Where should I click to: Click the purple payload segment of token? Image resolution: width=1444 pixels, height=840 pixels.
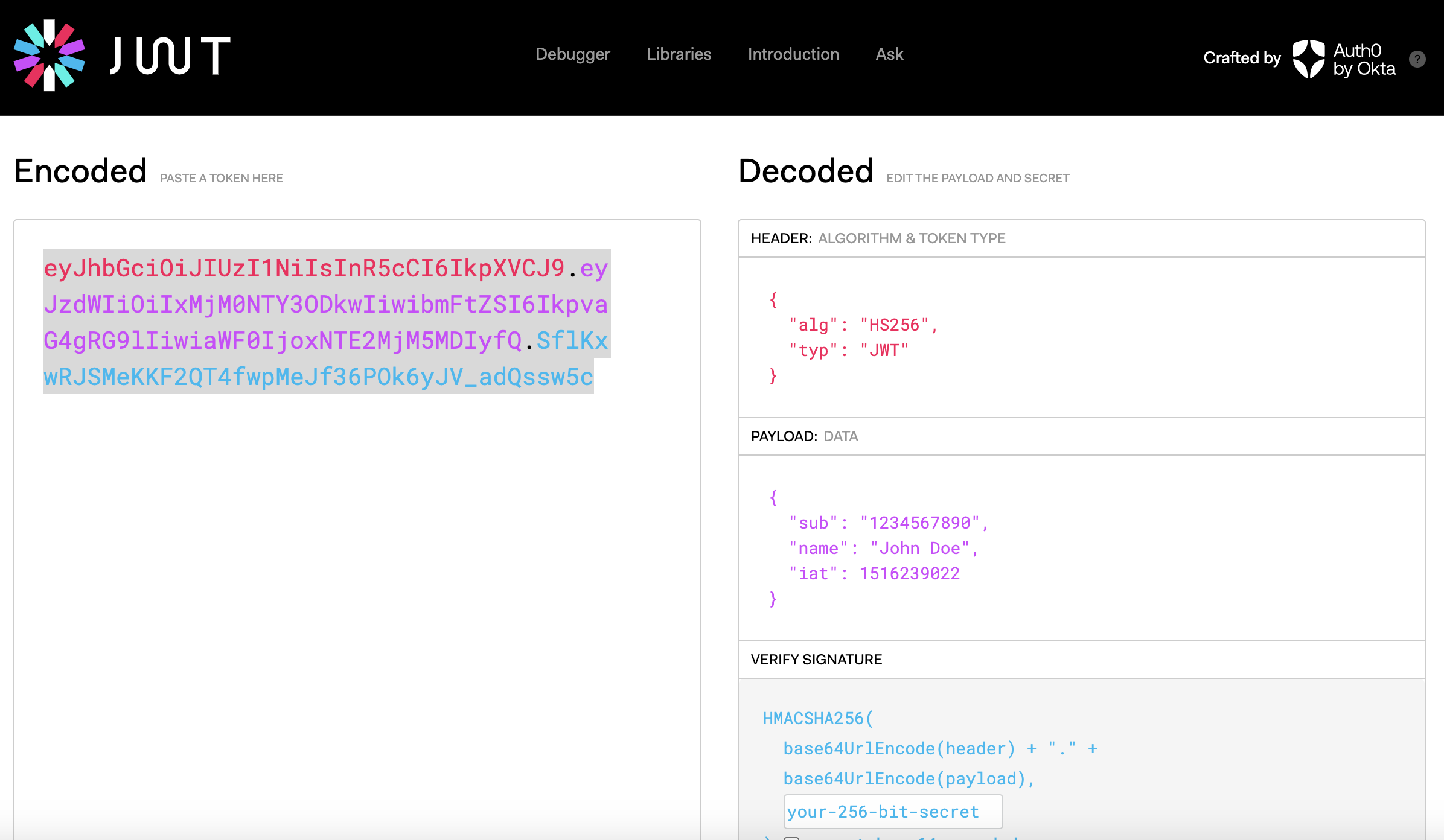[x=325, y=305]
